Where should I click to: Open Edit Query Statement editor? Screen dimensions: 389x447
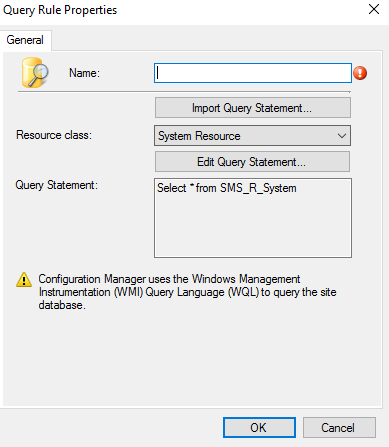(x=252, y=162)
